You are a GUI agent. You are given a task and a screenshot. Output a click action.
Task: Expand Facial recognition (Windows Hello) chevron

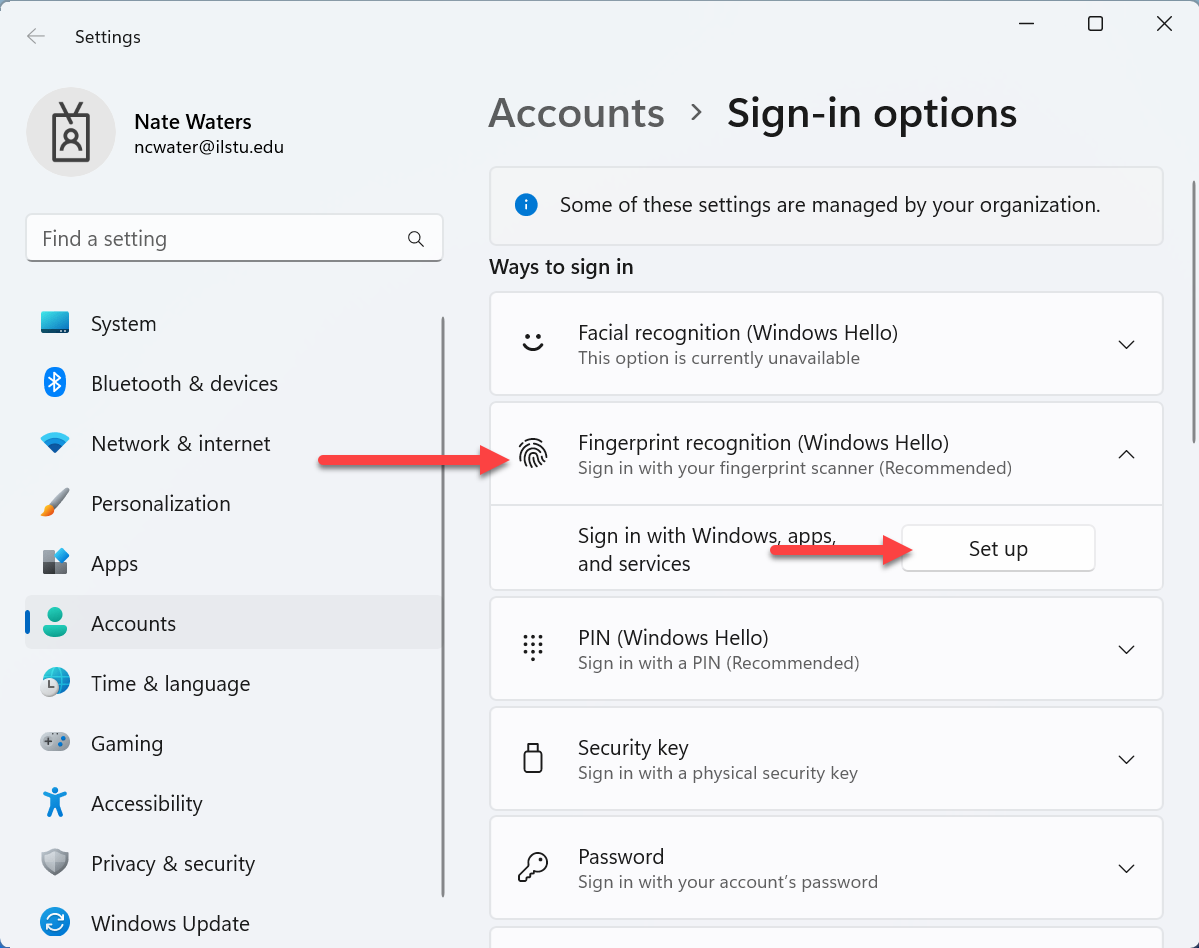(x=1126, y=344)
